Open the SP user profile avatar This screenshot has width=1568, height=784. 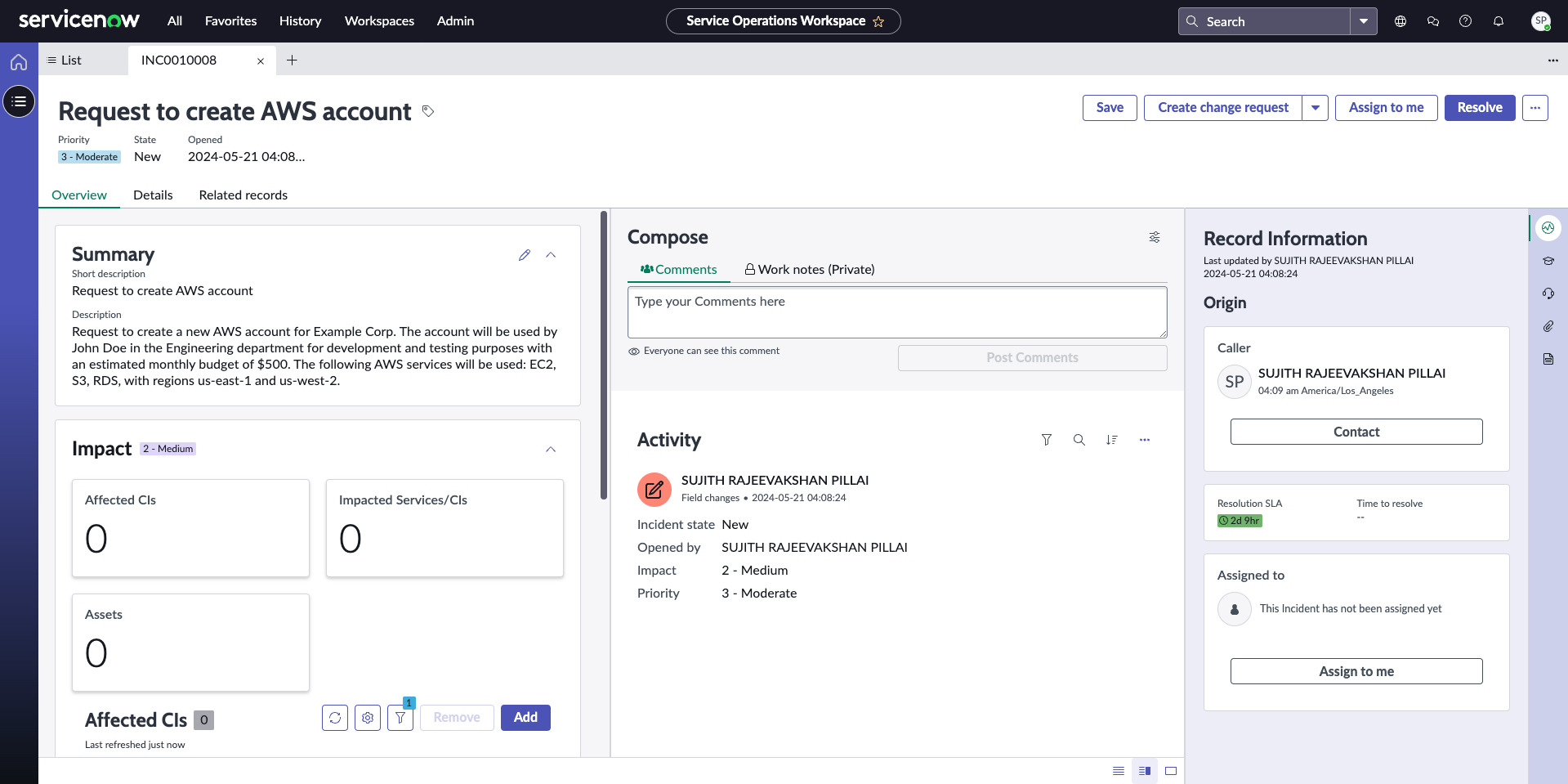click(x=1541, y=21)
